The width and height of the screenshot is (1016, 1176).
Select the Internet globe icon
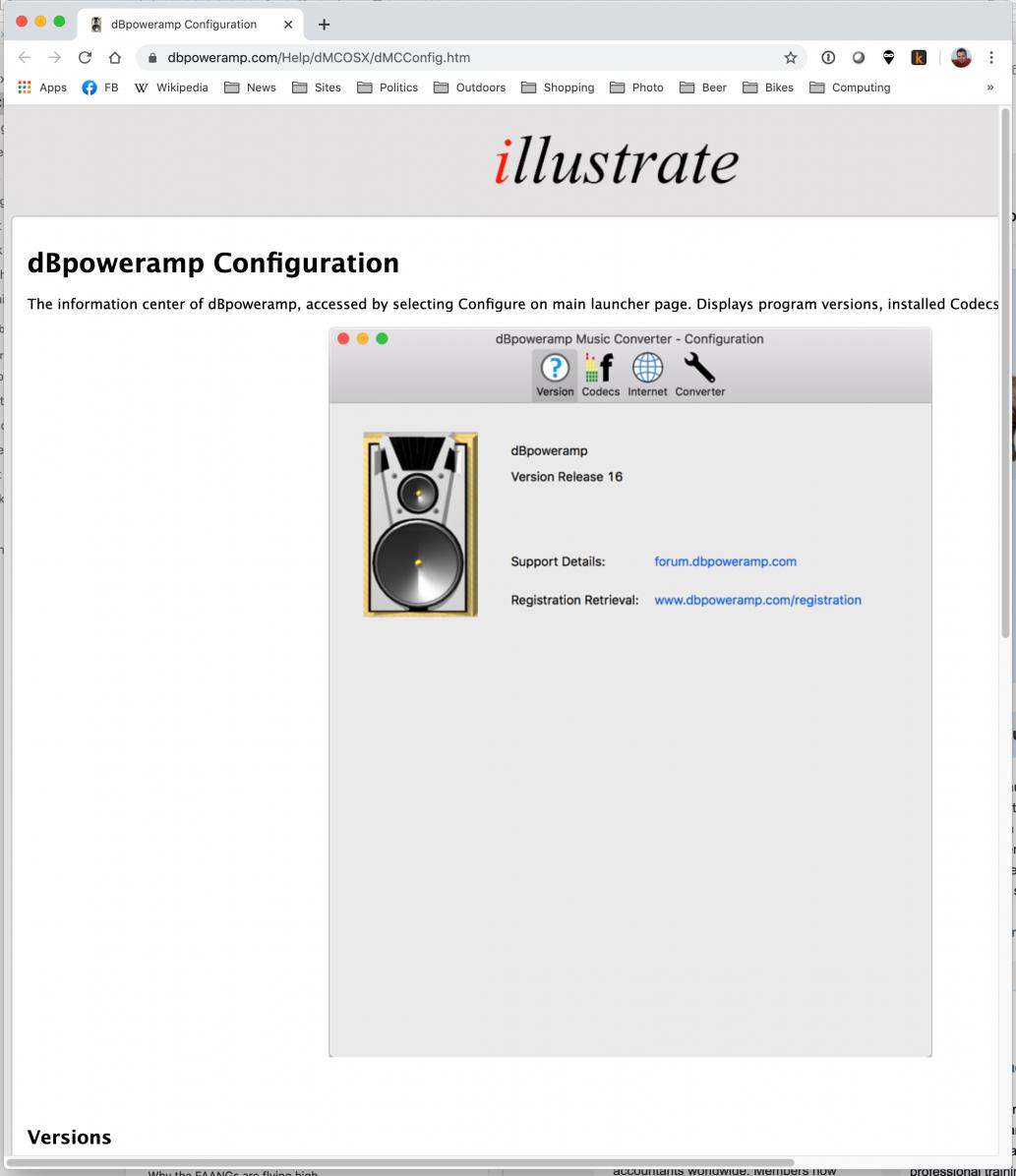[x=647, y=369]
